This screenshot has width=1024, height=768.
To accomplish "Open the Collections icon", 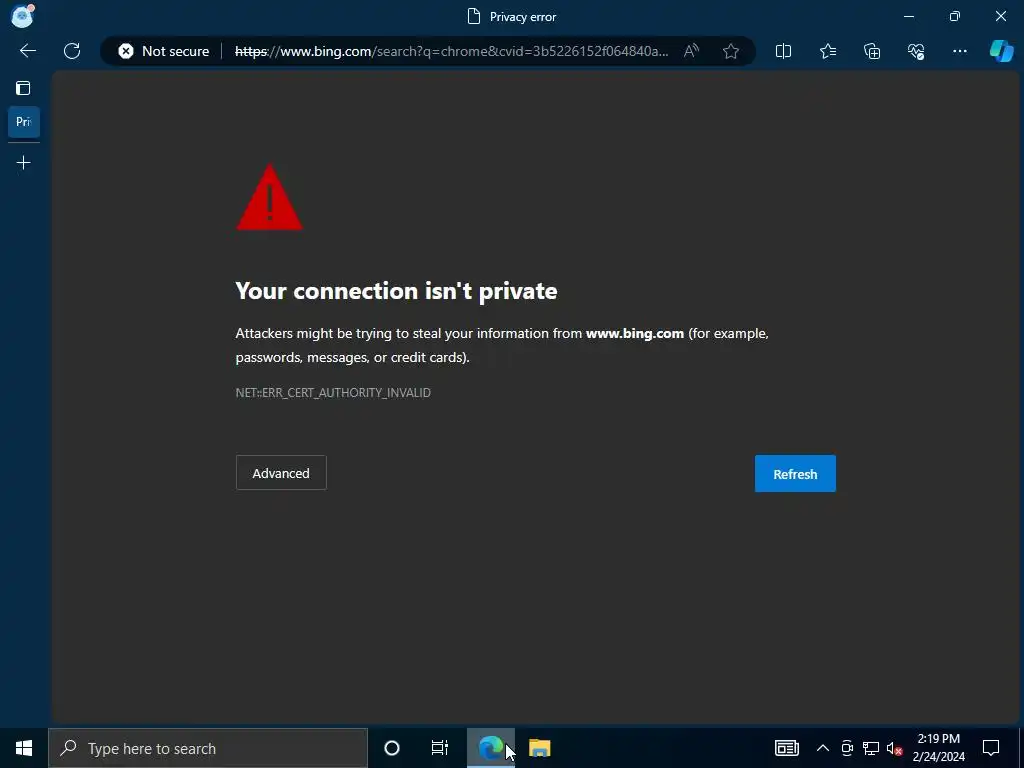I will (872, 51).
